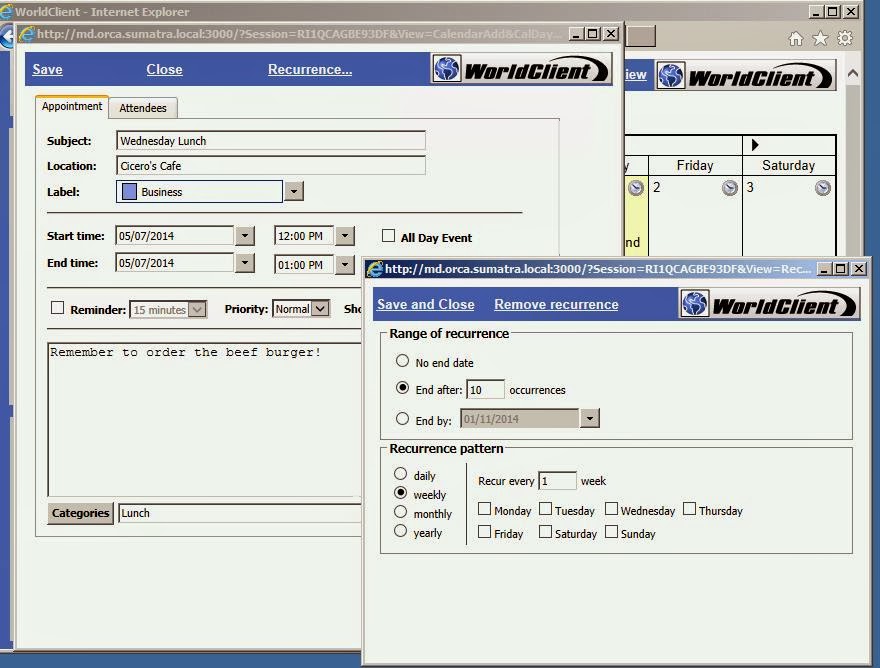Screen dimensions: 880x668
Task: Click the next-week arrow in the calendar
Action: (x=755, y=145)
